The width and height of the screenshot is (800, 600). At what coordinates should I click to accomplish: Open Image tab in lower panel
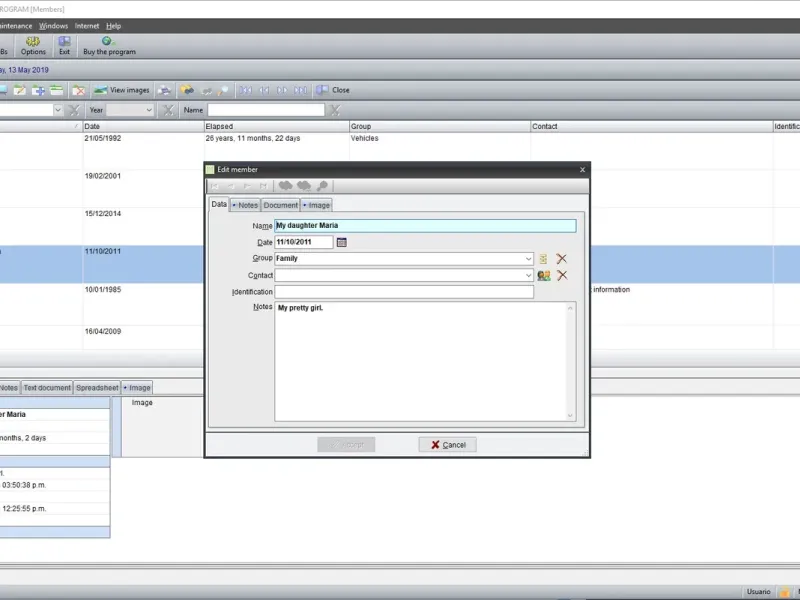tap(137, 388)
